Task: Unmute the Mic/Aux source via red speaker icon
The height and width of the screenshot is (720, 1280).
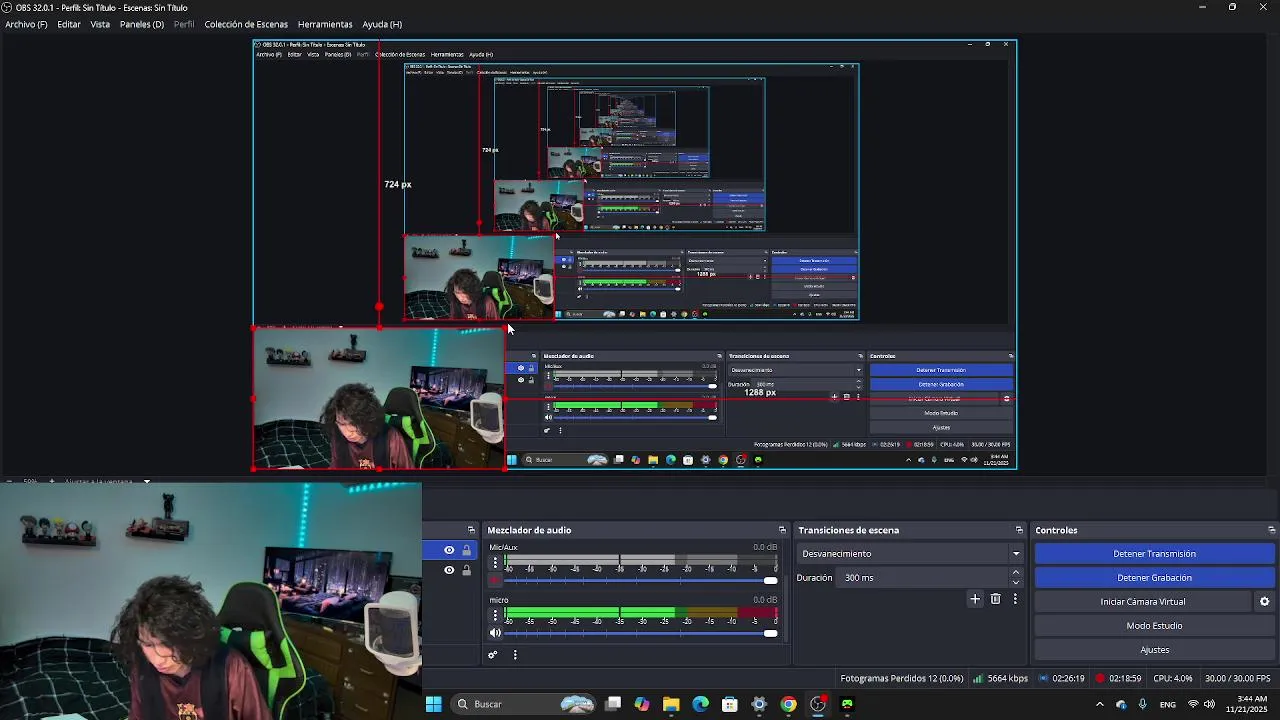Action: (495, 581)
